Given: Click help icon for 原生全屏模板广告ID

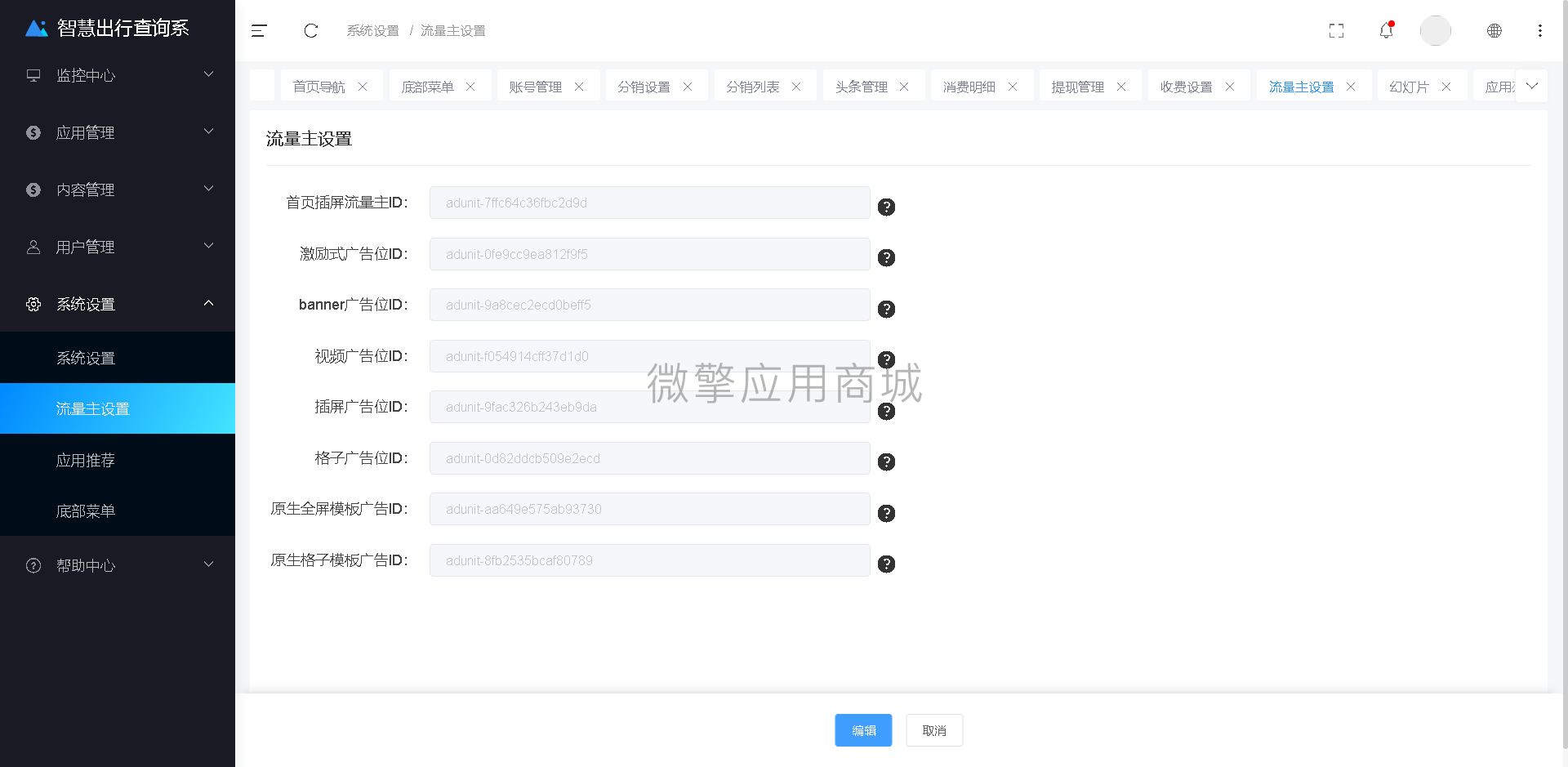Looking at the screenshot, I should (886, 513).
